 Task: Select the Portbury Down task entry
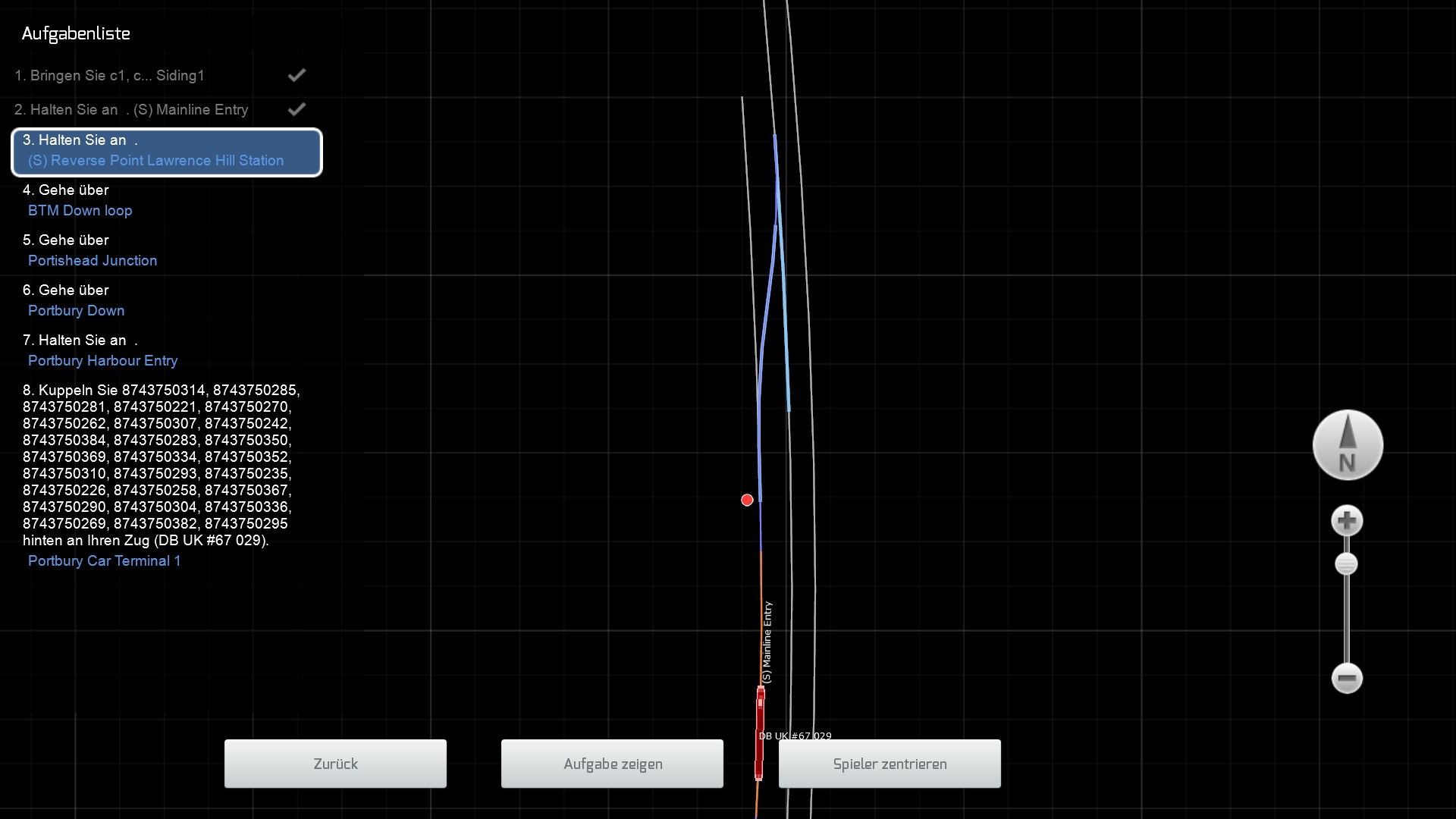(x=76, y=311)
